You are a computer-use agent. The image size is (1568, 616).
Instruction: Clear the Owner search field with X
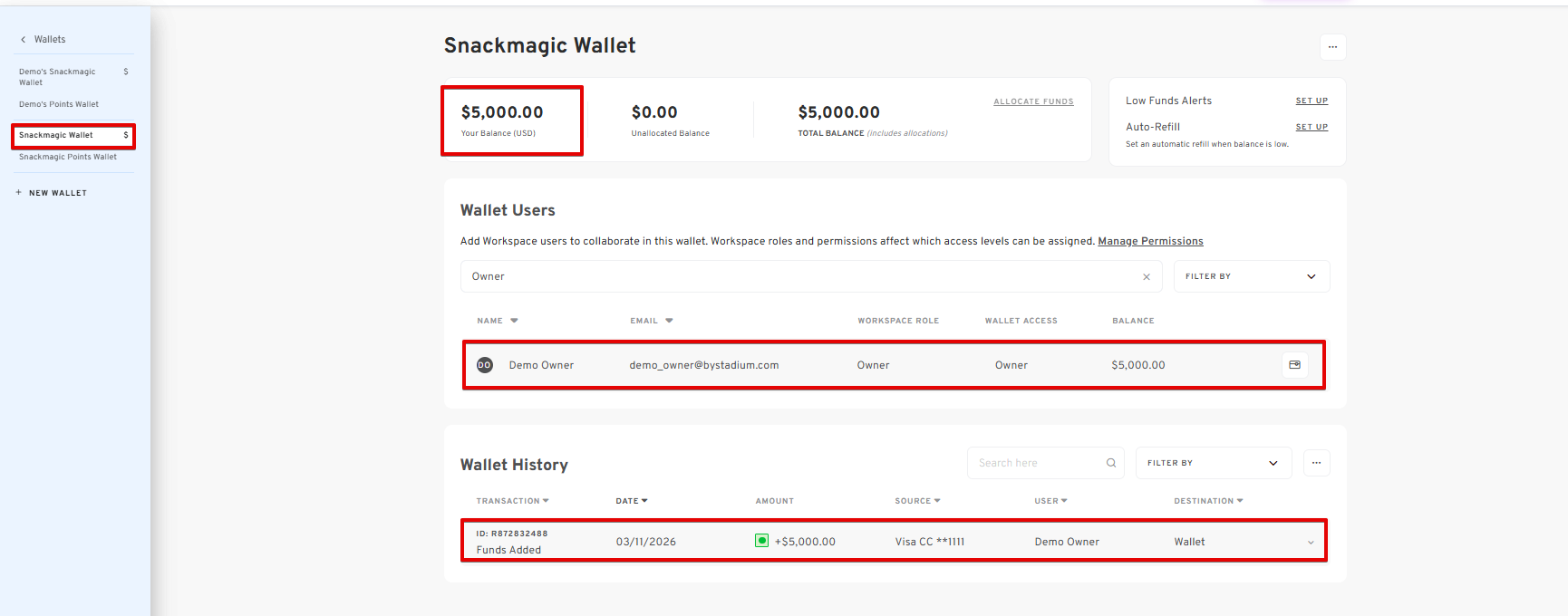click(x=1146, y=277)
